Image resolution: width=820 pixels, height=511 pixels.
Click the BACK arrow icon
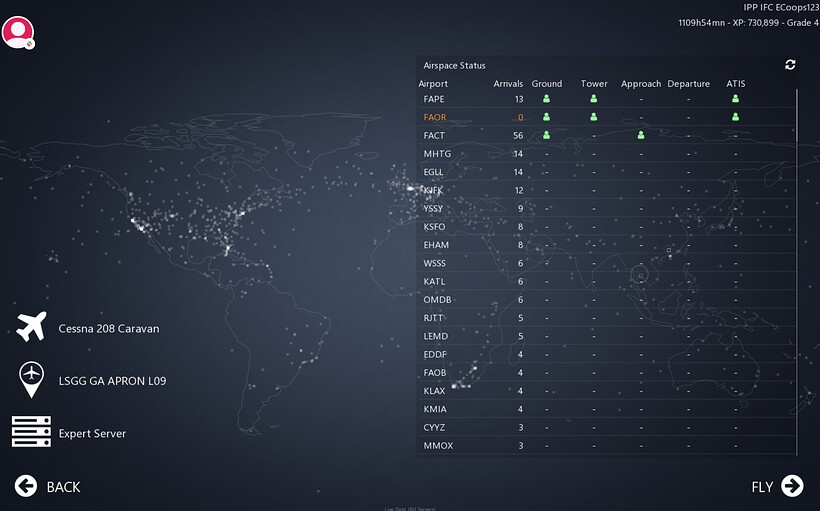[26, 486]
